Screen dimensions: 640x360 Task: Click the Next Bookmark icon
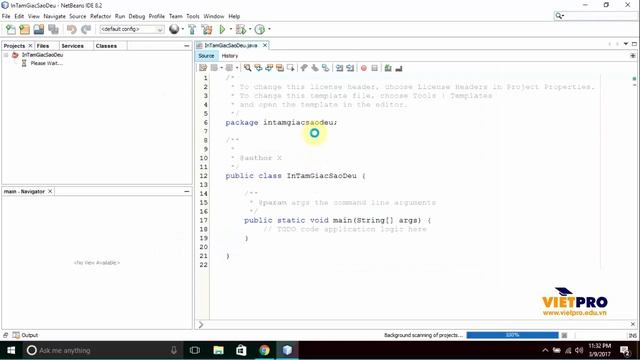[315, 68]
